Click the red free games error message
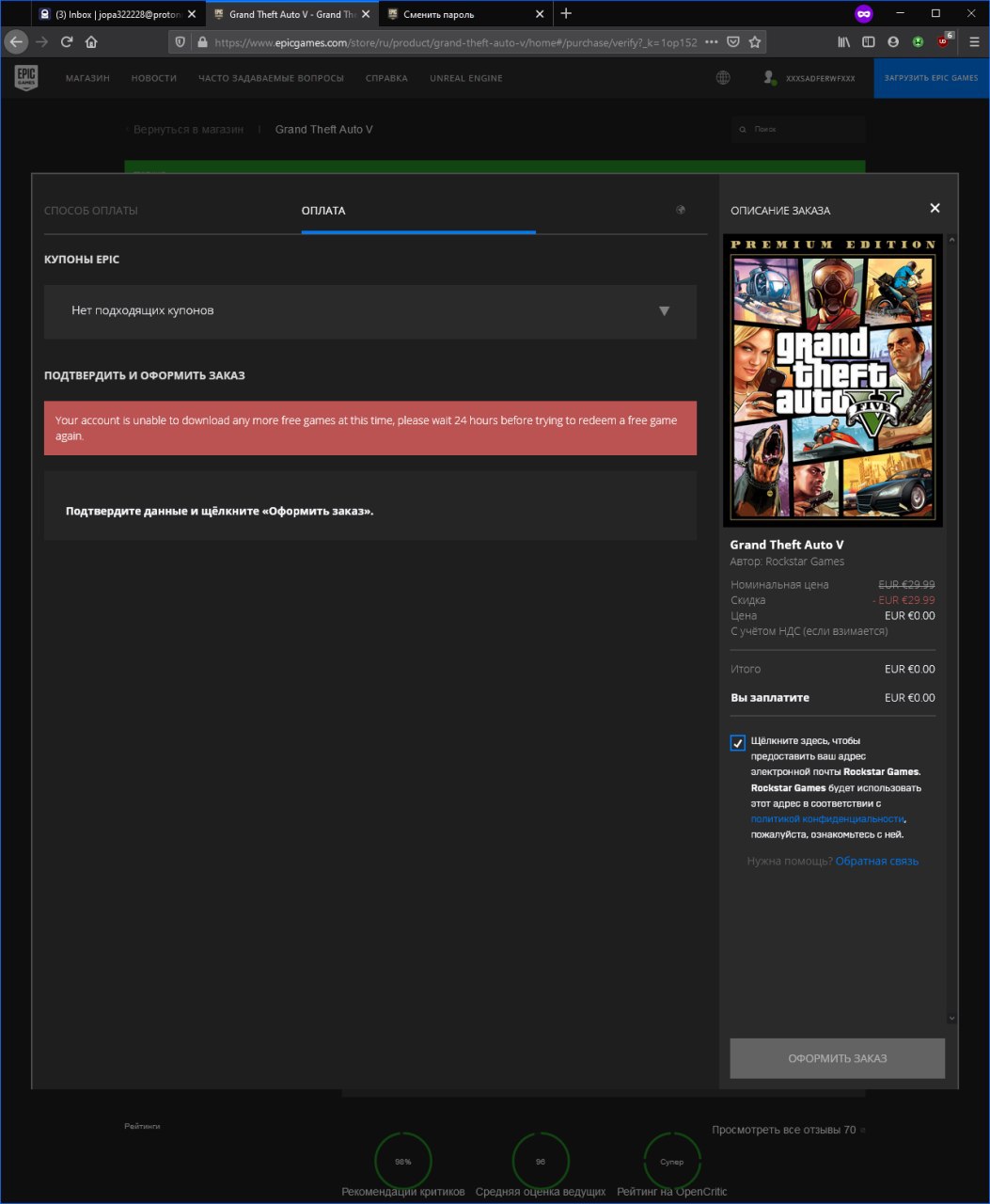The width and height of the screenshot is (990, 1204). [370, 428]
